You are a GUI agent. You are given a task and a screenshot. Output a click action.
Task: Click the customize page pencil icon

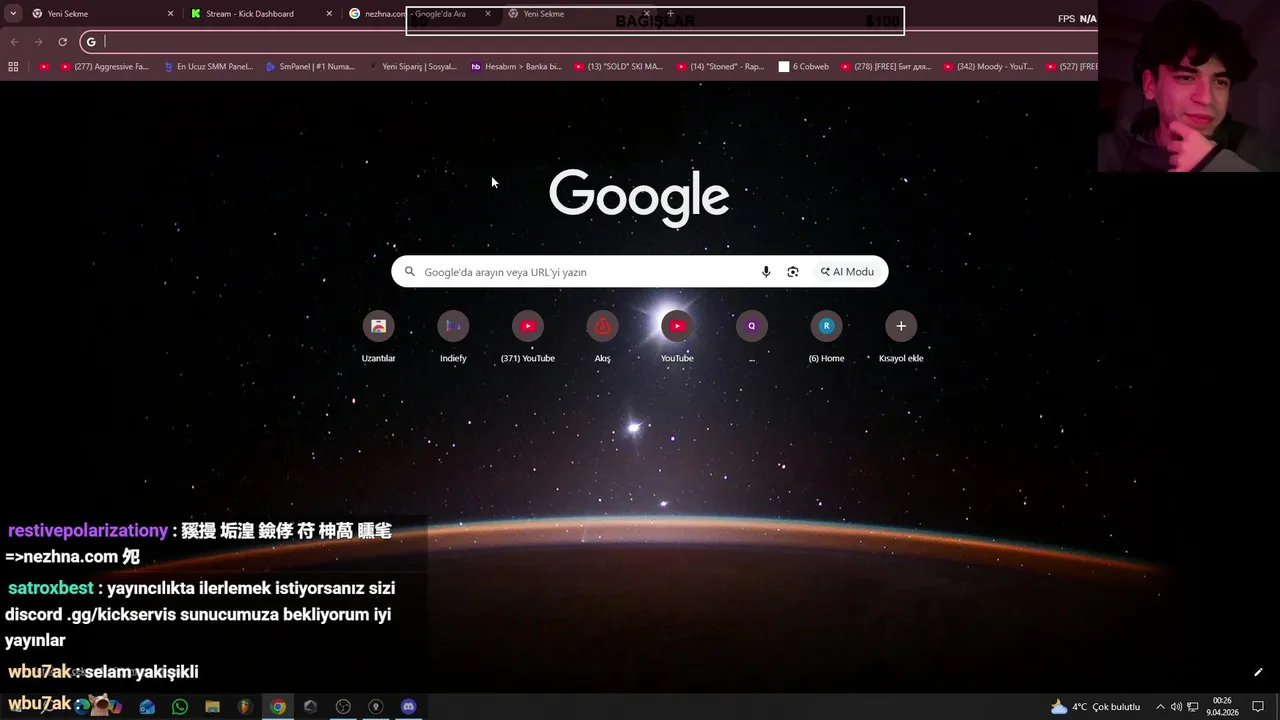point(1258,672)
